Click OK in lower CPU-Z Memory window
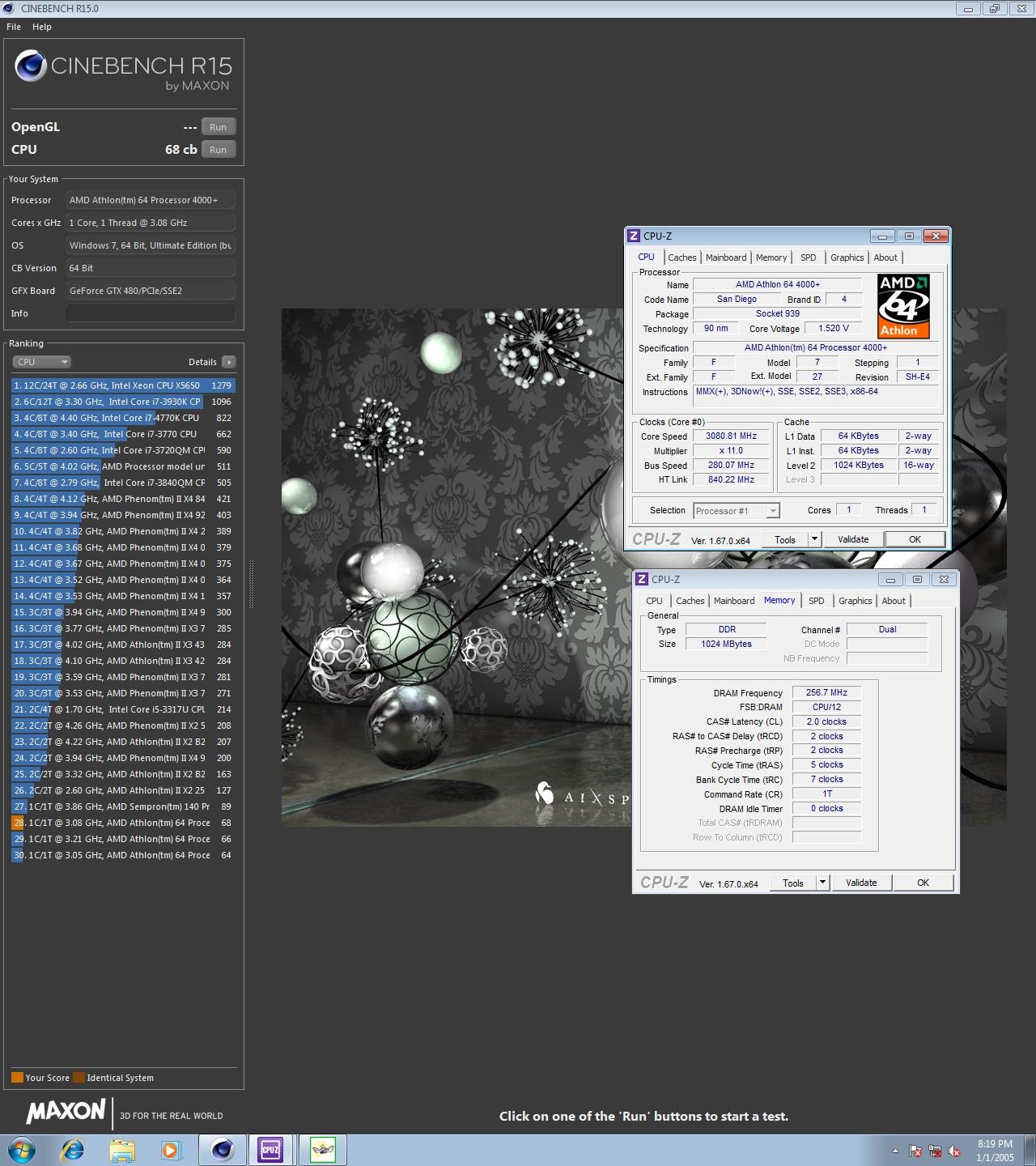Screen dimensions: 1036x1166 coord(923,883)
